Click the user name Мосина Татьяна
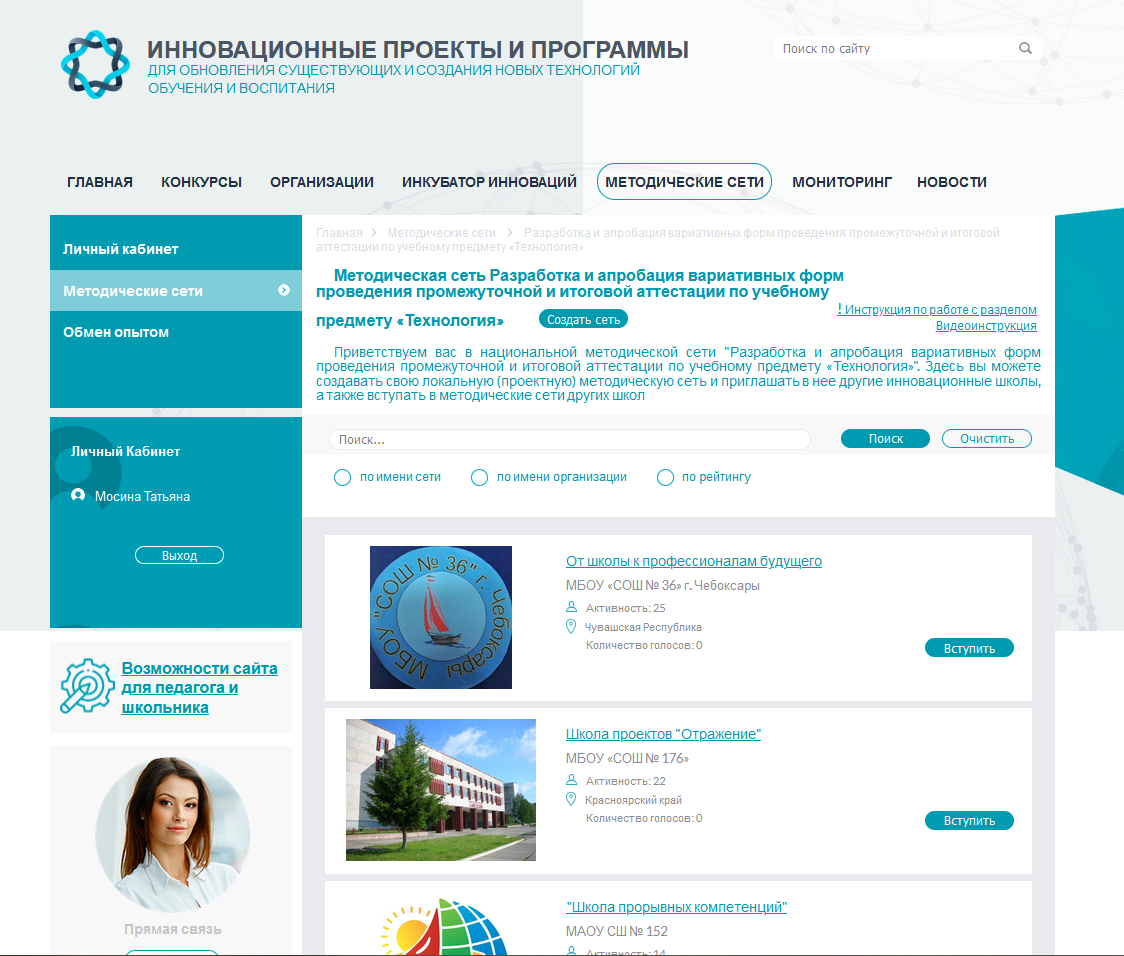 click(x=142, y=496)
